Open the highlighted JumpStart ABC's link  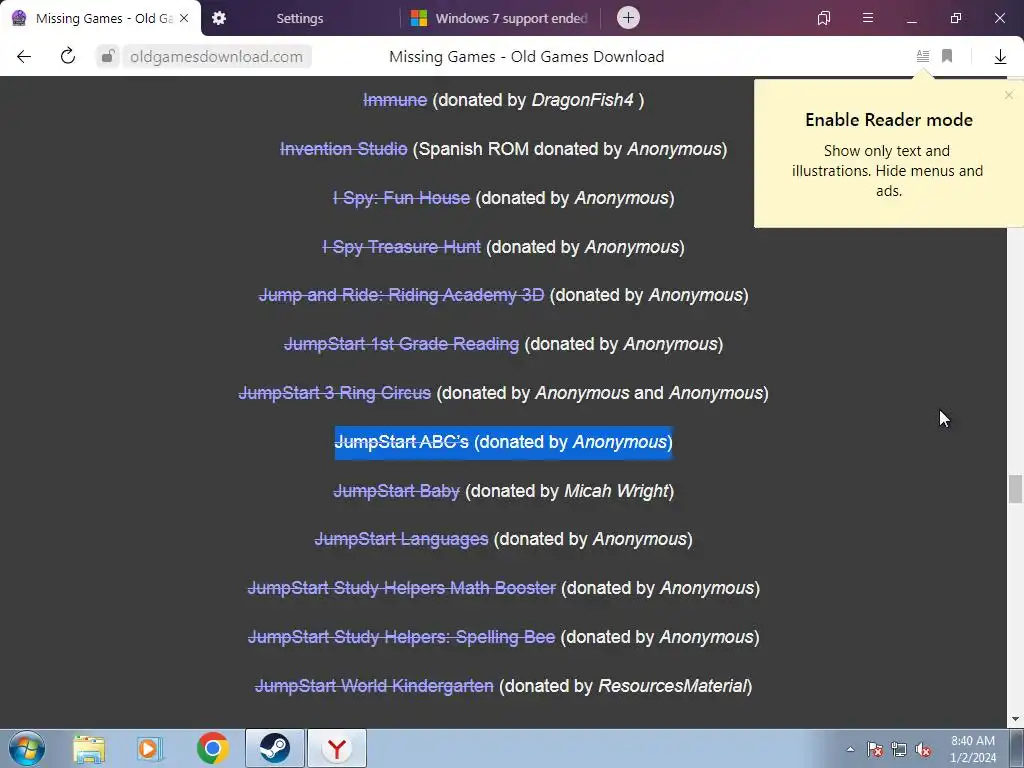click(402, 442)
